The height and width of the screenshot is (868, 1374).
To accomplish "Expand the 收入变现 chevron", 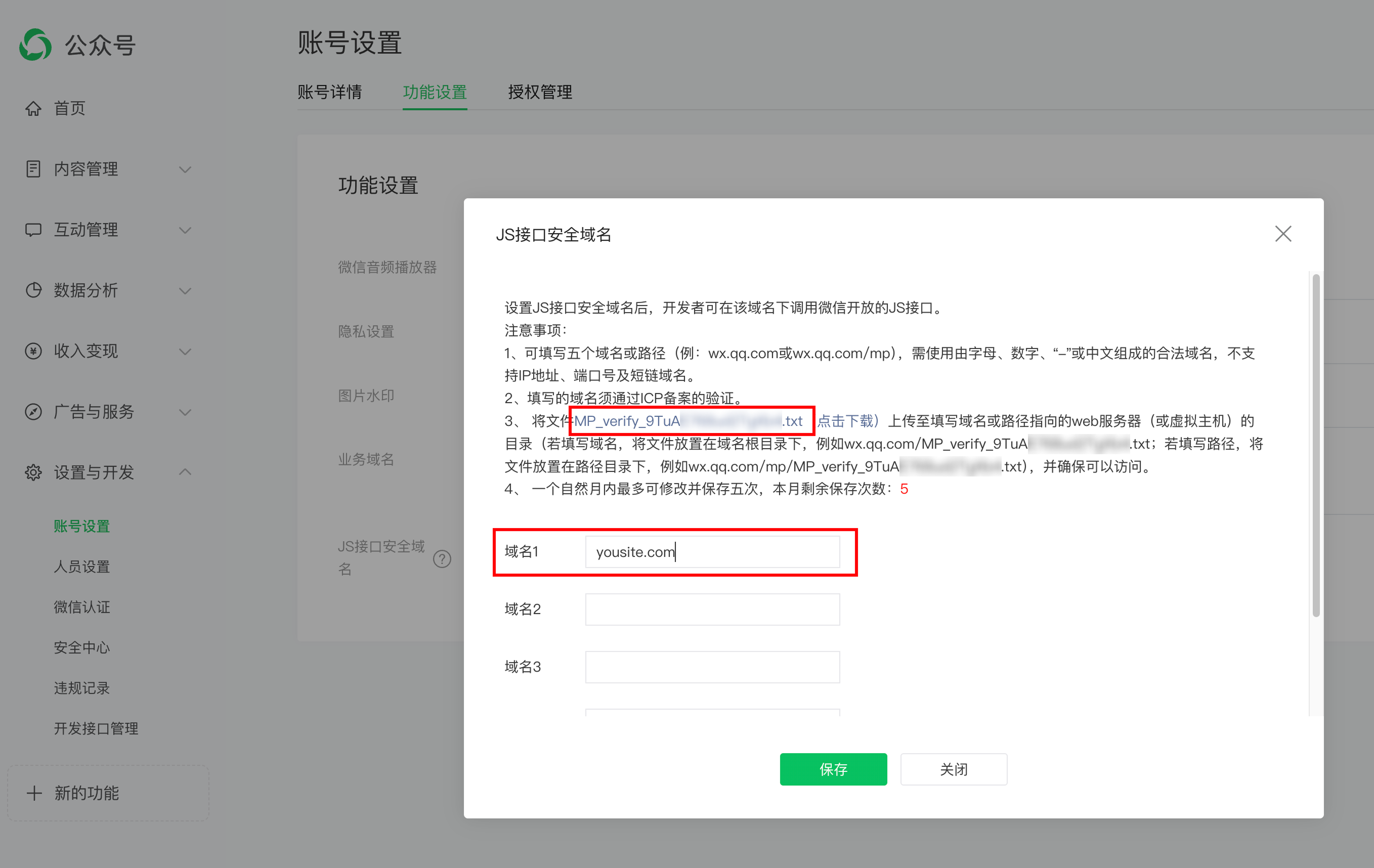I will tap(185, 352).
